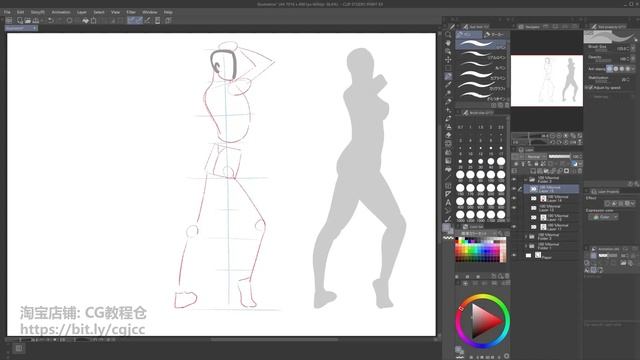The width and height of the screenshot is (640, 360).
Task: Select the rectangular Selection marquee tool
Action: pyautogui.click(x=448, y=68)
